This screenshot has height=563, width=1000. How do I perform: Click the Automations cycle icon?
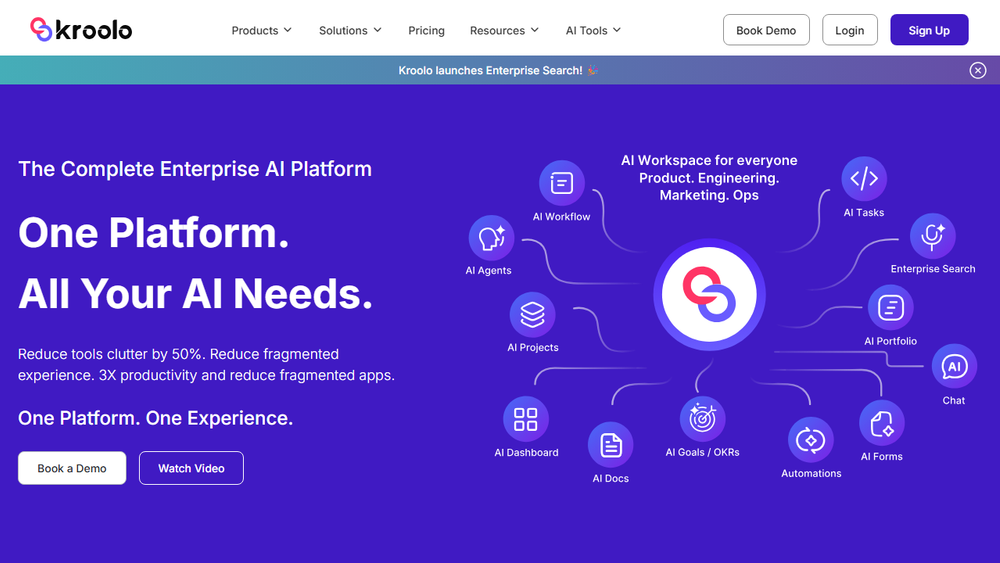(x=811, y=440)
